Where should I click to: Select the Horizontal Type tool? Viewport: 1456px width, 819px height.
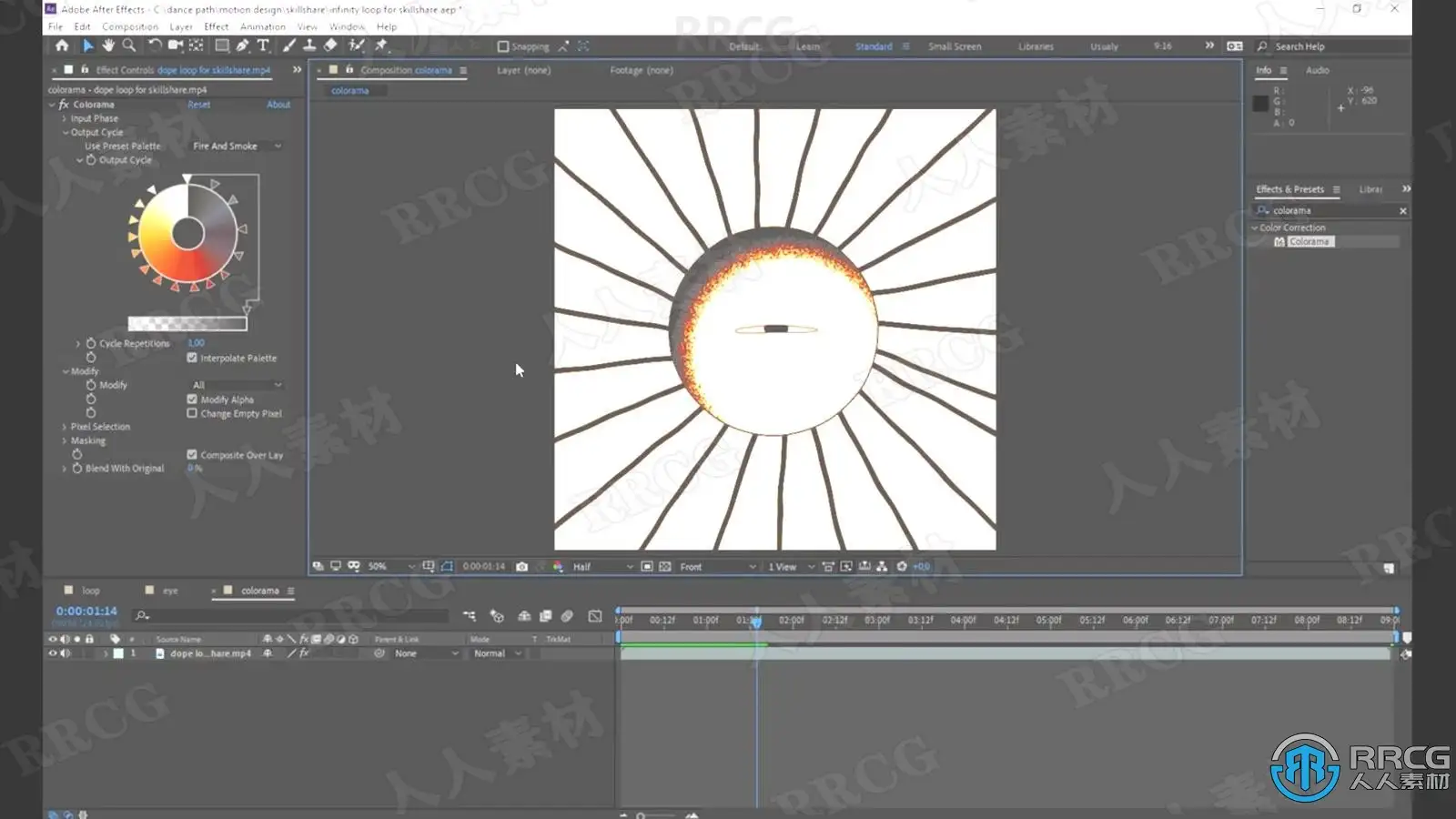pos(263,45)
